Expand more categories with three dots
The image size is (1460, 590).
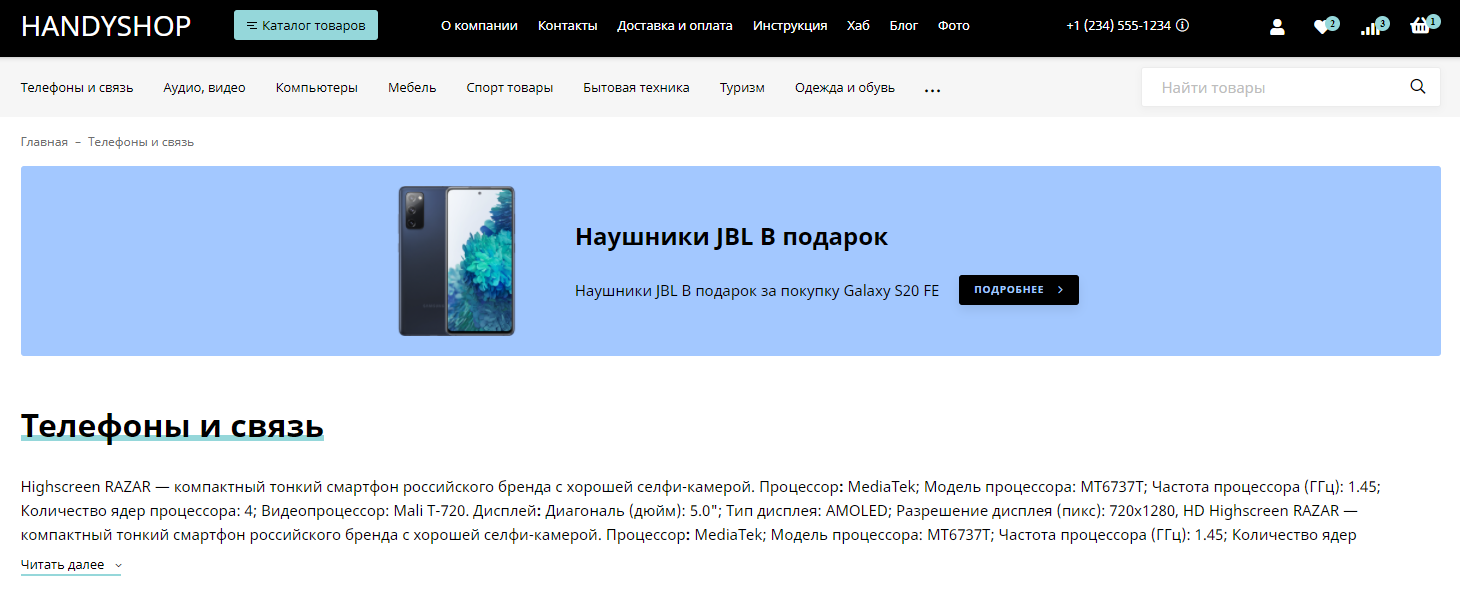tap(932, 89)
